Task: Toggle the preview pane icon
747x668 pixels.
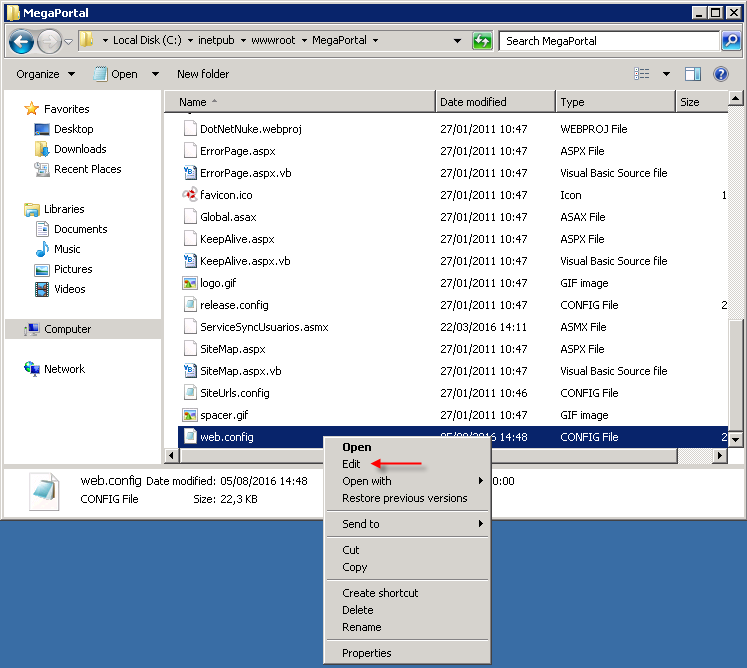Action: [x=693, y=74]
